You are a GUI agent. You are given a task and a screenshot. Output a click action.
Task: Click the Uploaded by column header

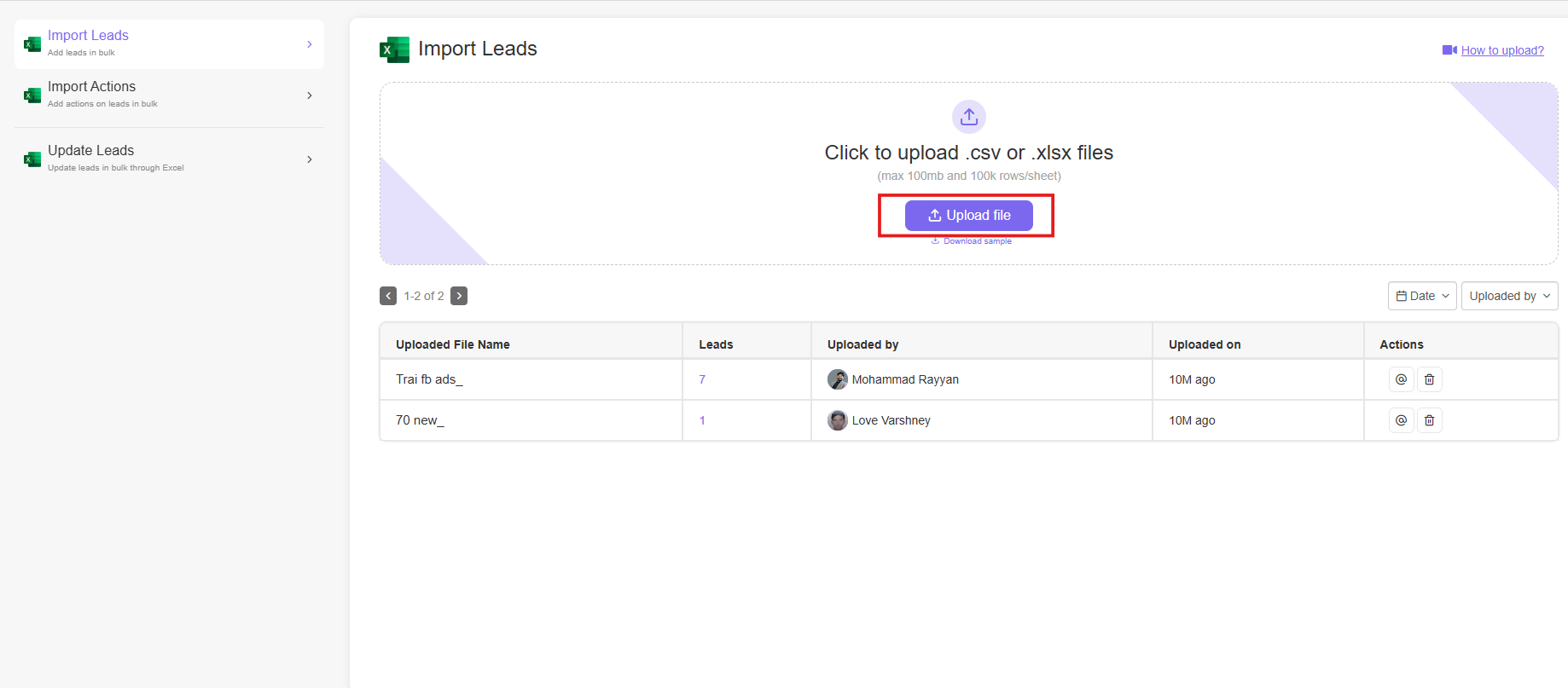(x=862, y=344)
